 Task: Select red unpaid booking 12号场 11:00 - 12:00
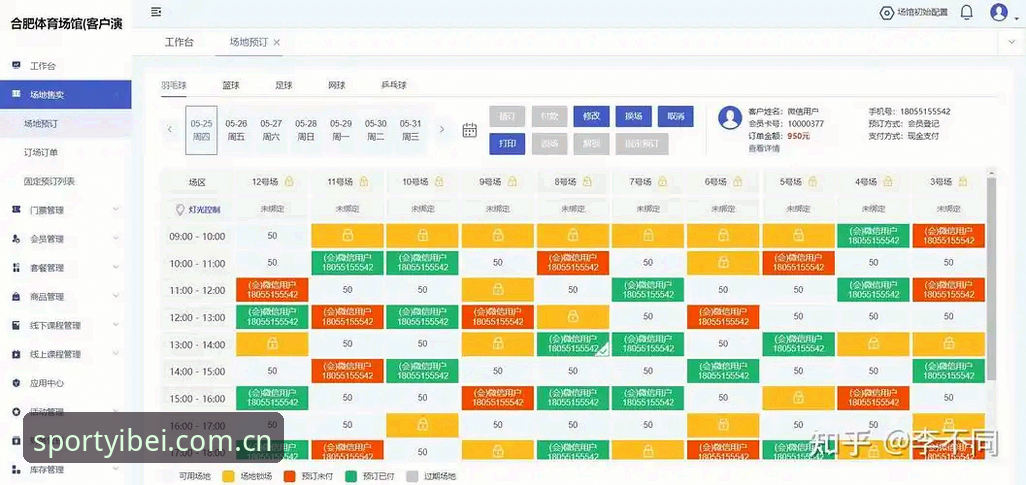272,289
